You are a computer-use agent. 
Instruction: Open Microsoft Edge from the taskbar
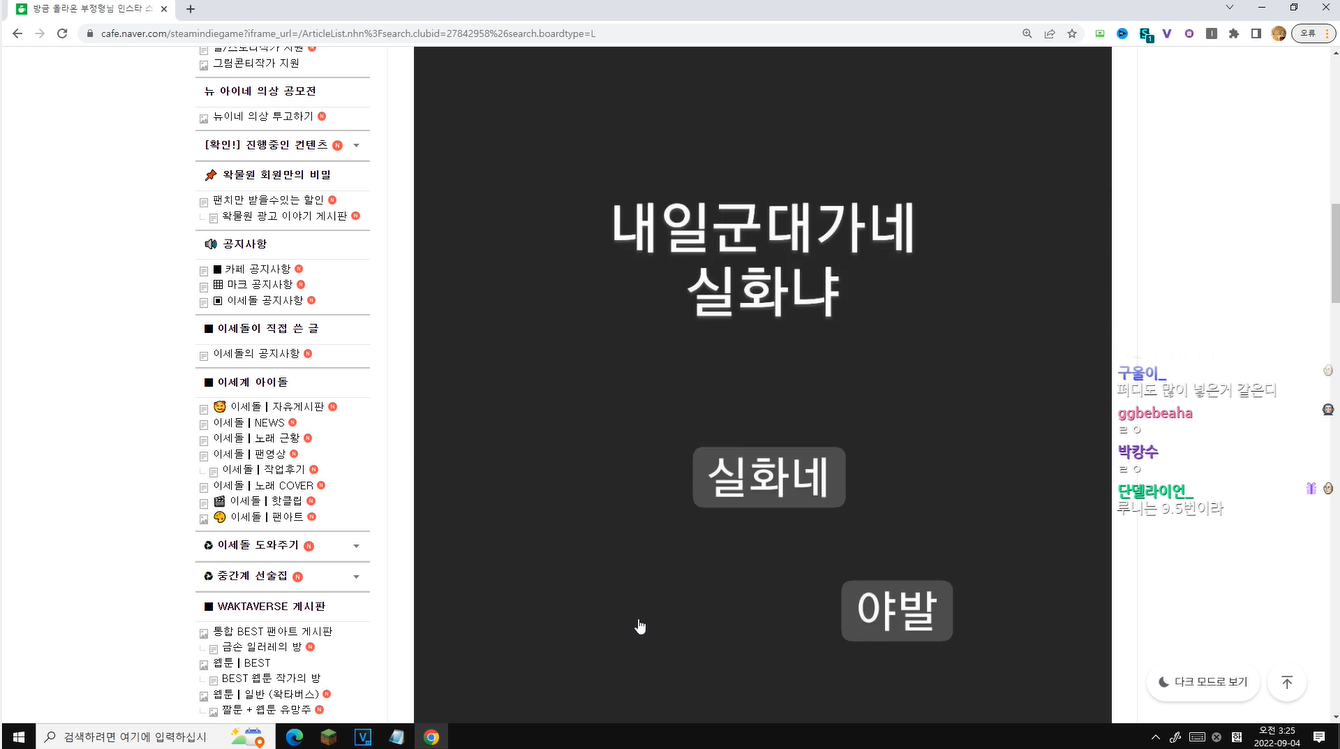click(294, 737)
